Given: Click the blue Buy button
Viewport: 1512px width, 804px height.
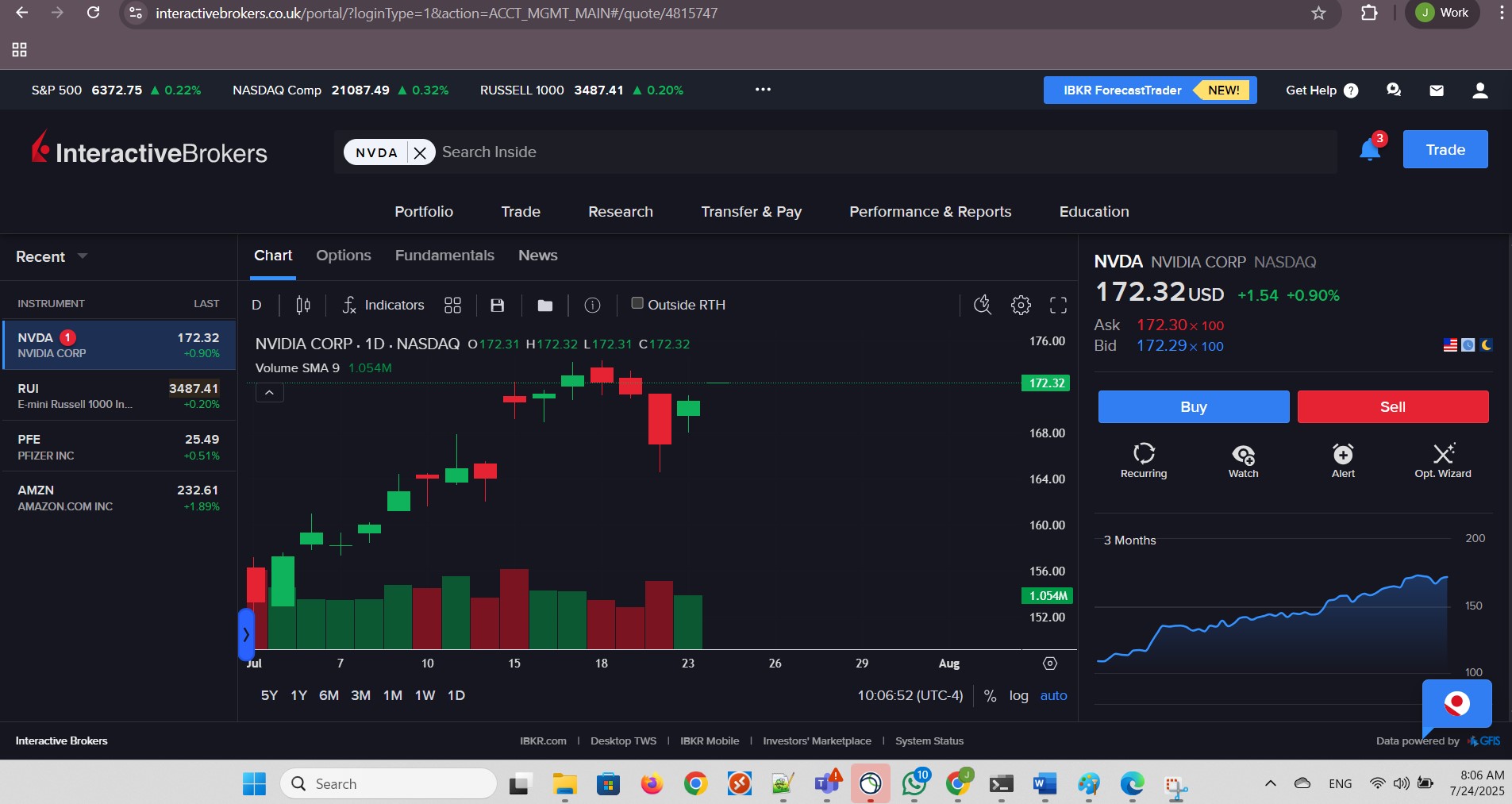Looking at the screenshot, I should [x=1193, y=407].
